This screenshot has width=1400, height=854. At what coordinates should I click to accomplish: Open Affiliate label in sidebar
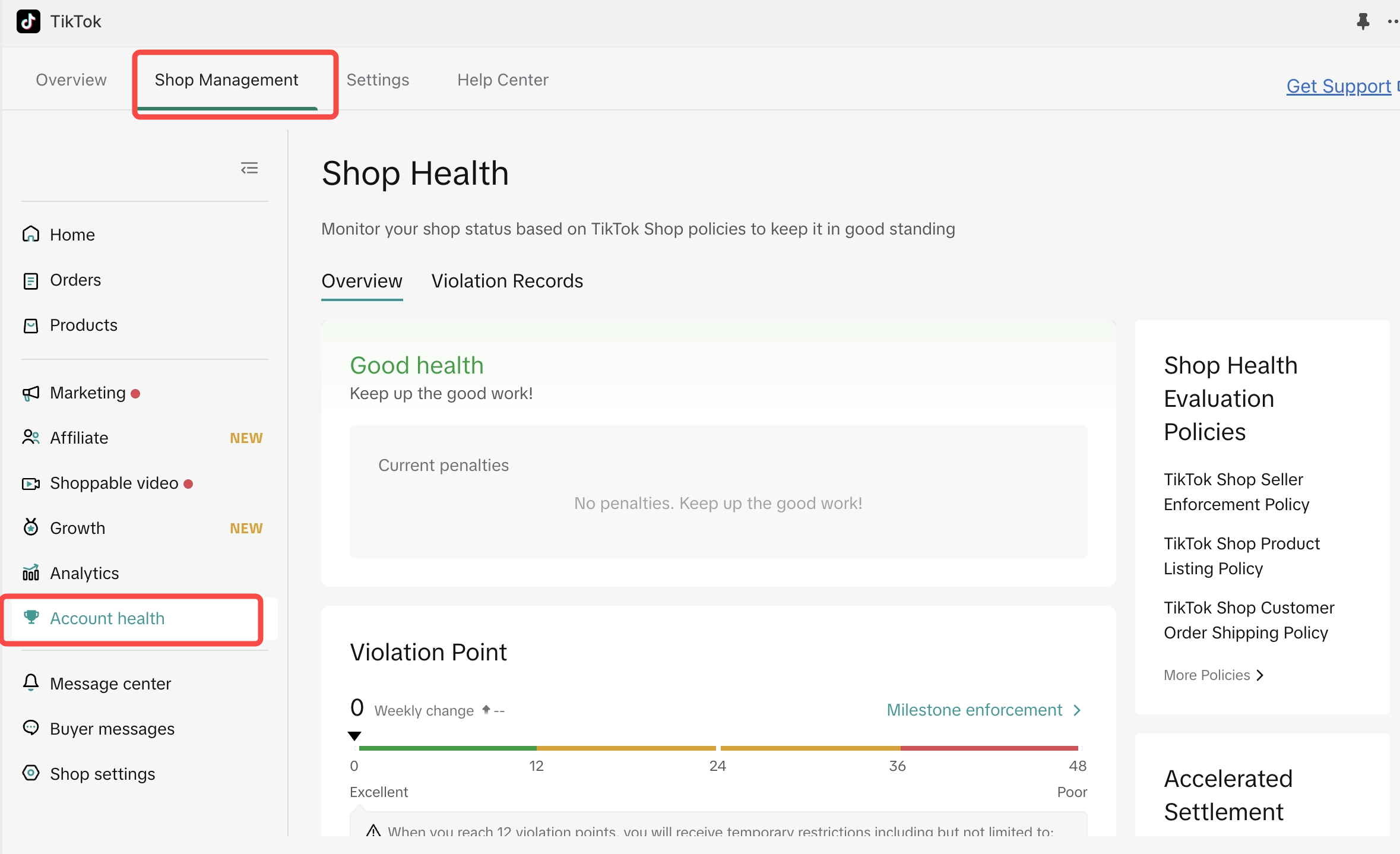click(79, 438)
